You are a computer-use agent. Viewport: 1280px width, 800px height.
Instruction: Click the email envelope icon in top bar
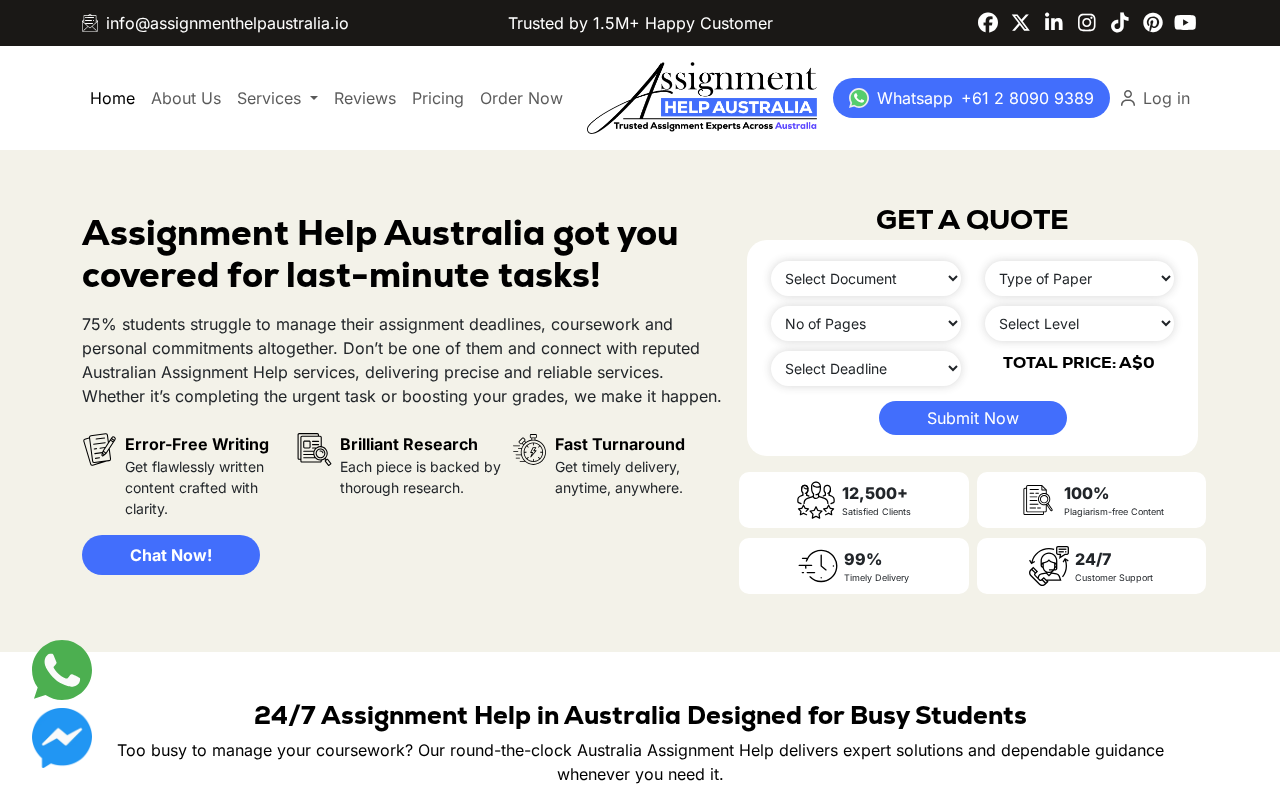point(90,23)
